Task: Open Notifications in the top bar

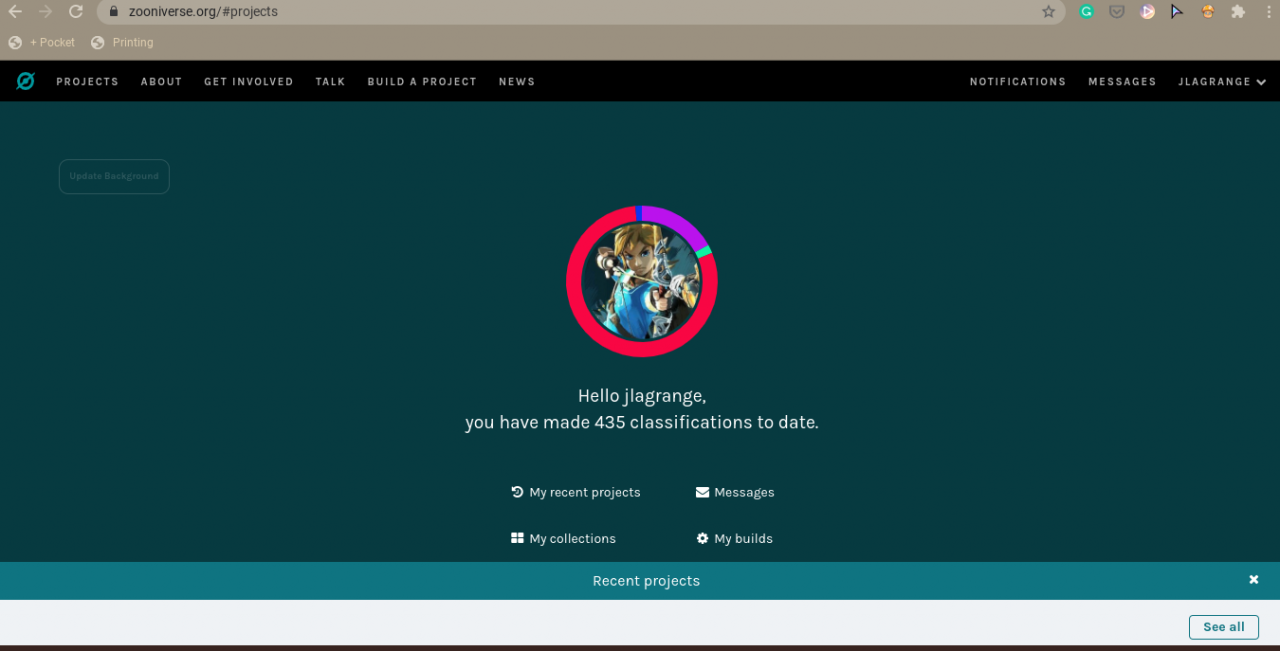Action: (1018, 82)
